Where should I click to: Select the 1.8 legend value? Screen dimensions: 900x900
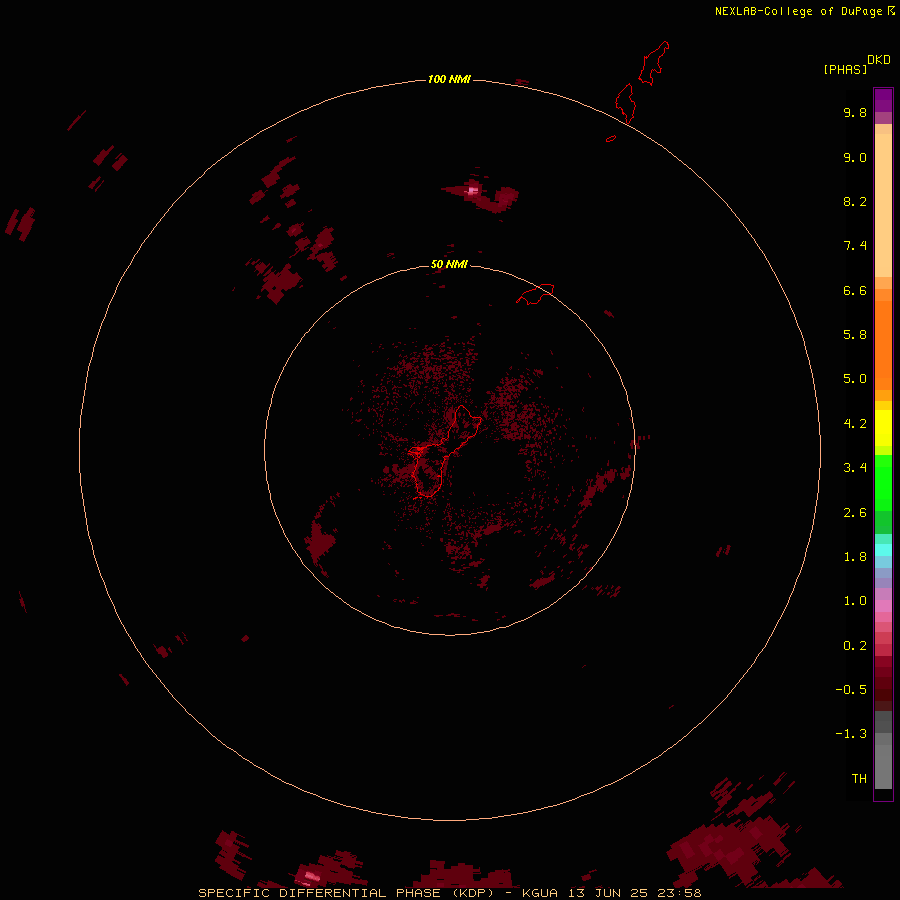click(855, 557)
